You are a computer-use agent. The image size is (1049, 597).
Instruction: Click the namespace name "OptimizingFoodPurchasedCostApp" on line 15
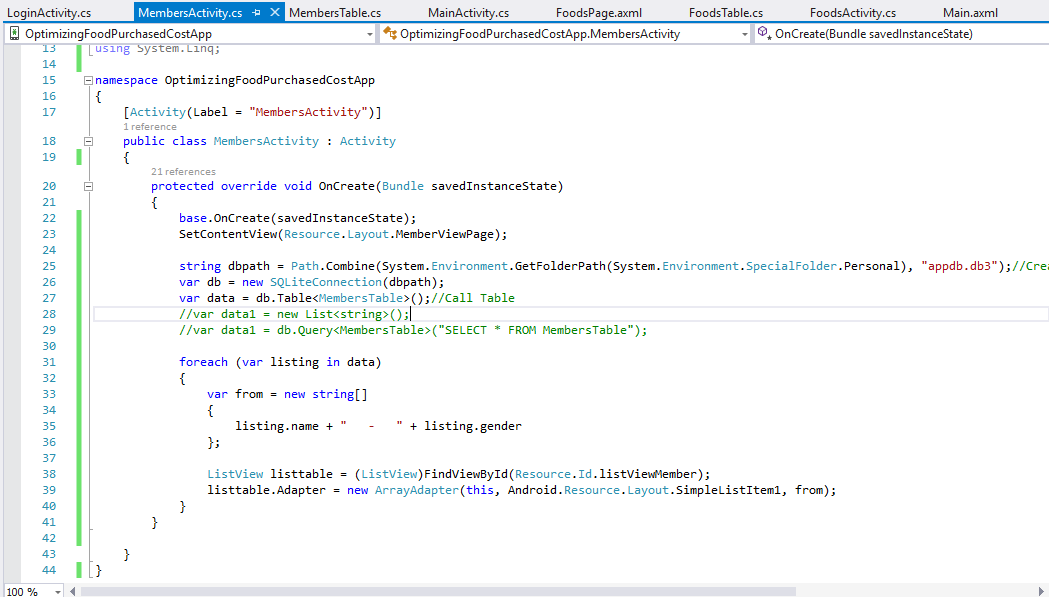click(x=270, y=80)
